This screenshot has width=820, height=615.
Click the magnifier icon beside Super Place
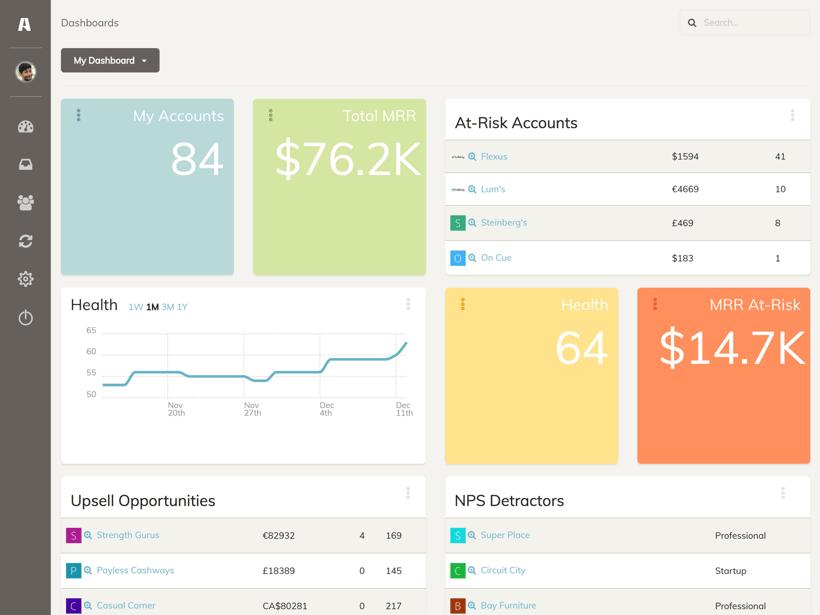472,536
